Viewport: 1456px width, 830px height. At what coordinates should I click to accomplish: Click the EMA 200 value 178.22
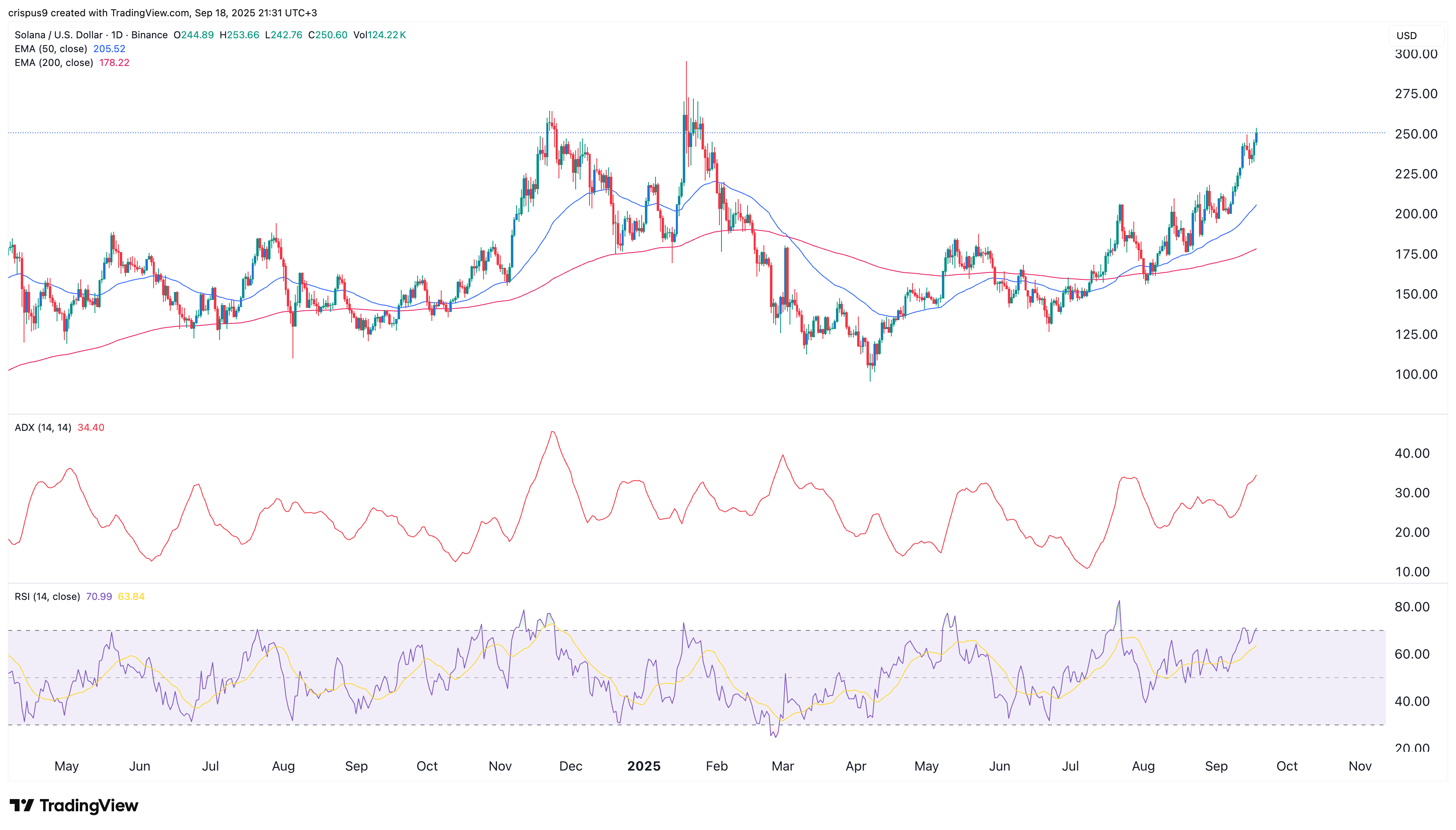(114, 63)
